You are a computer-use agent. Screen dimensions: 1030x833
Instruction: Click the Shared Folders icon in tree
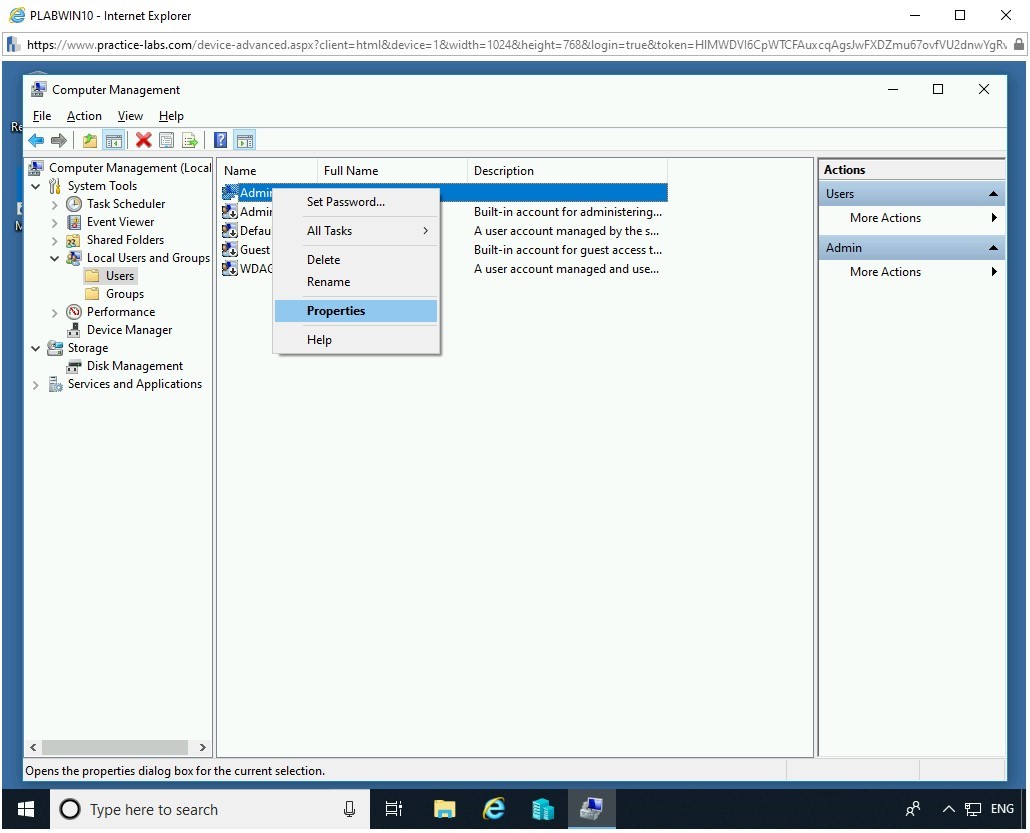click(x=74, y=240)
